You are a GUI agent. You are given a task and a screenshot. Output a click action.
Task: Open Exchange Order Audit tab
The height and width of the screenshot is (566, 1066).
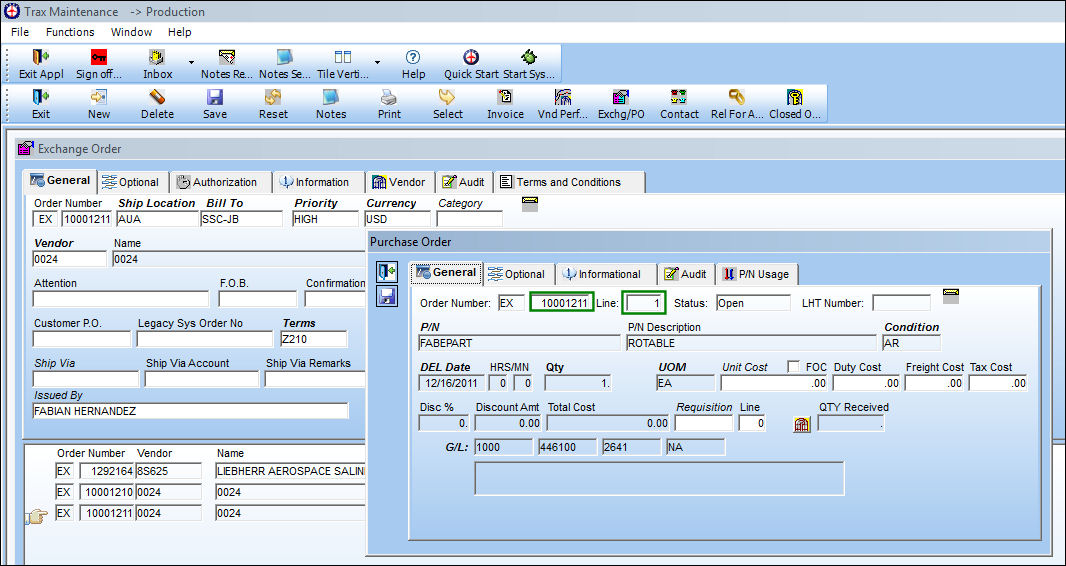pos(464,182)
